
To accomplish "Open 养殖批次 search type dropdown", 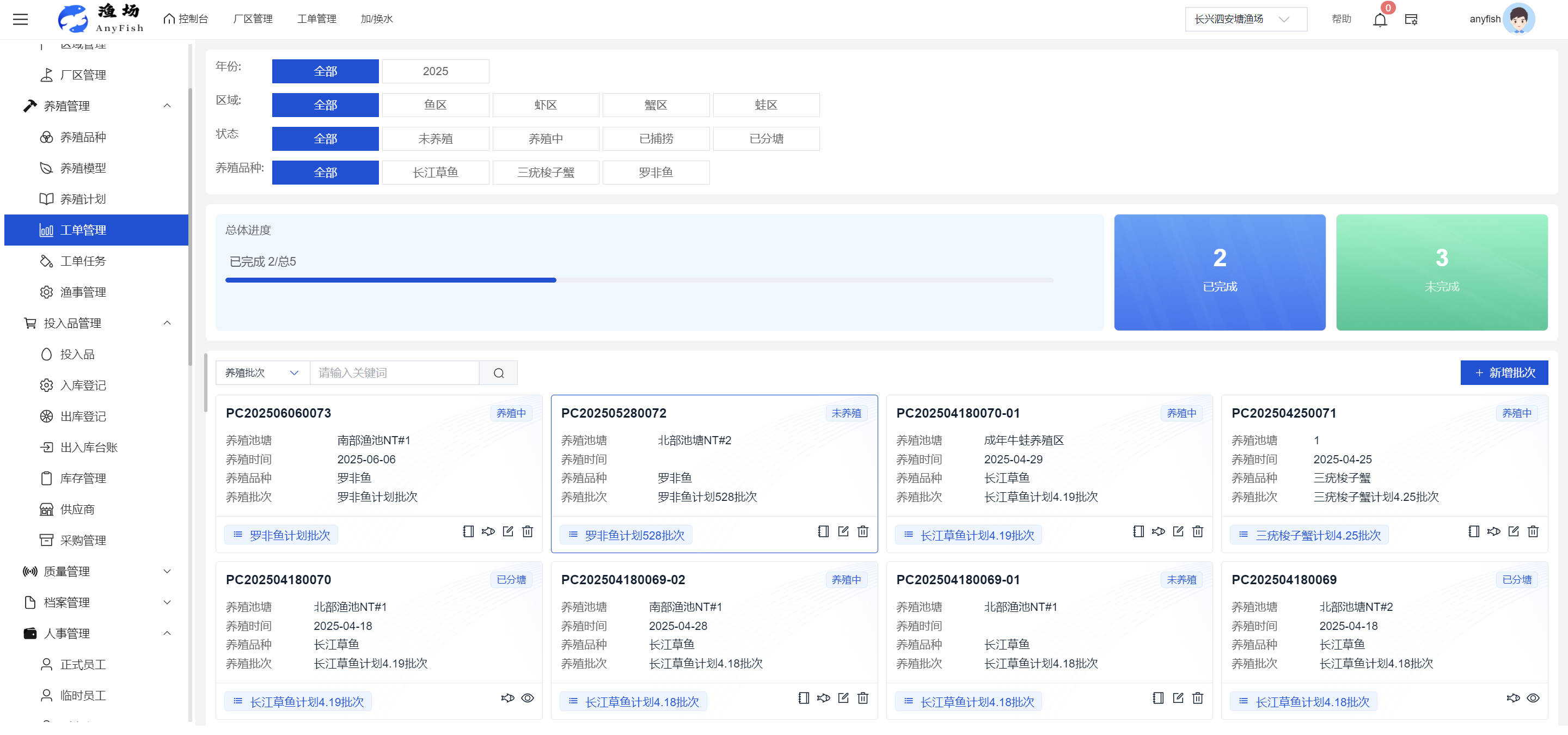I will [262, 372].
